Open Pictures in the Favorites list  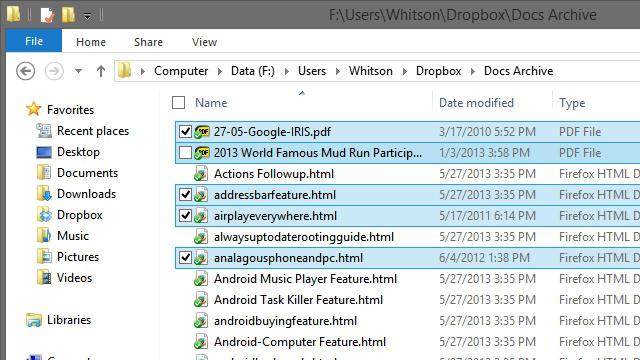point(78,257)
